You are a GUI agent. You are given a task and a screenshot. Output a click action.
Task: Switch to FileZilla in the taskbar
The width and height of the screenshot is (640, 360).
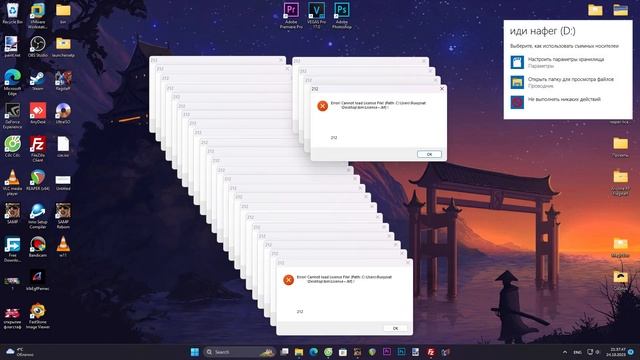coord(430,352)
